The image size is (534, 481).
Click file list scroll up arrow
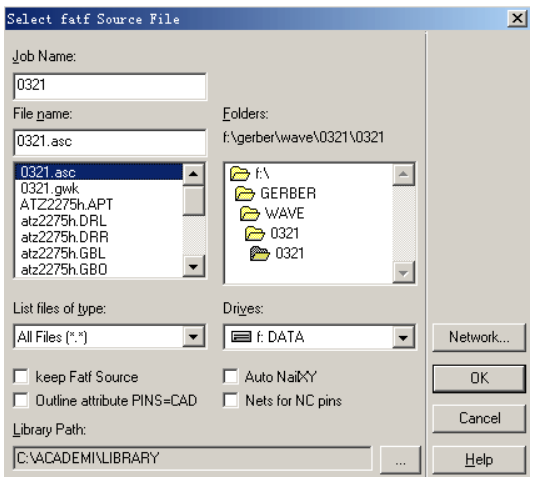[x=193, y=174]
